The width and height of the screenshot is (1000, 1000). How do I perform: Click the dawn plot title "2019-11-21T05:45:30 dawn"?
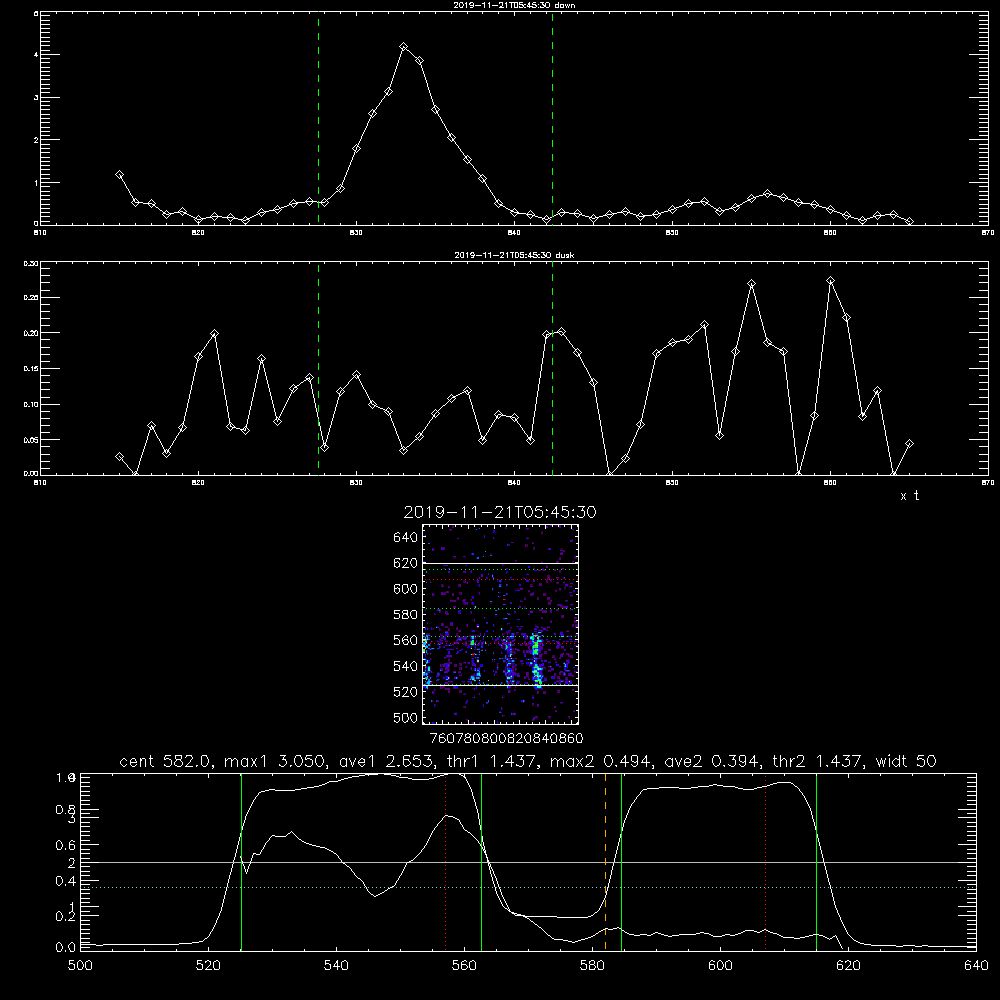(x=514, y=4)
